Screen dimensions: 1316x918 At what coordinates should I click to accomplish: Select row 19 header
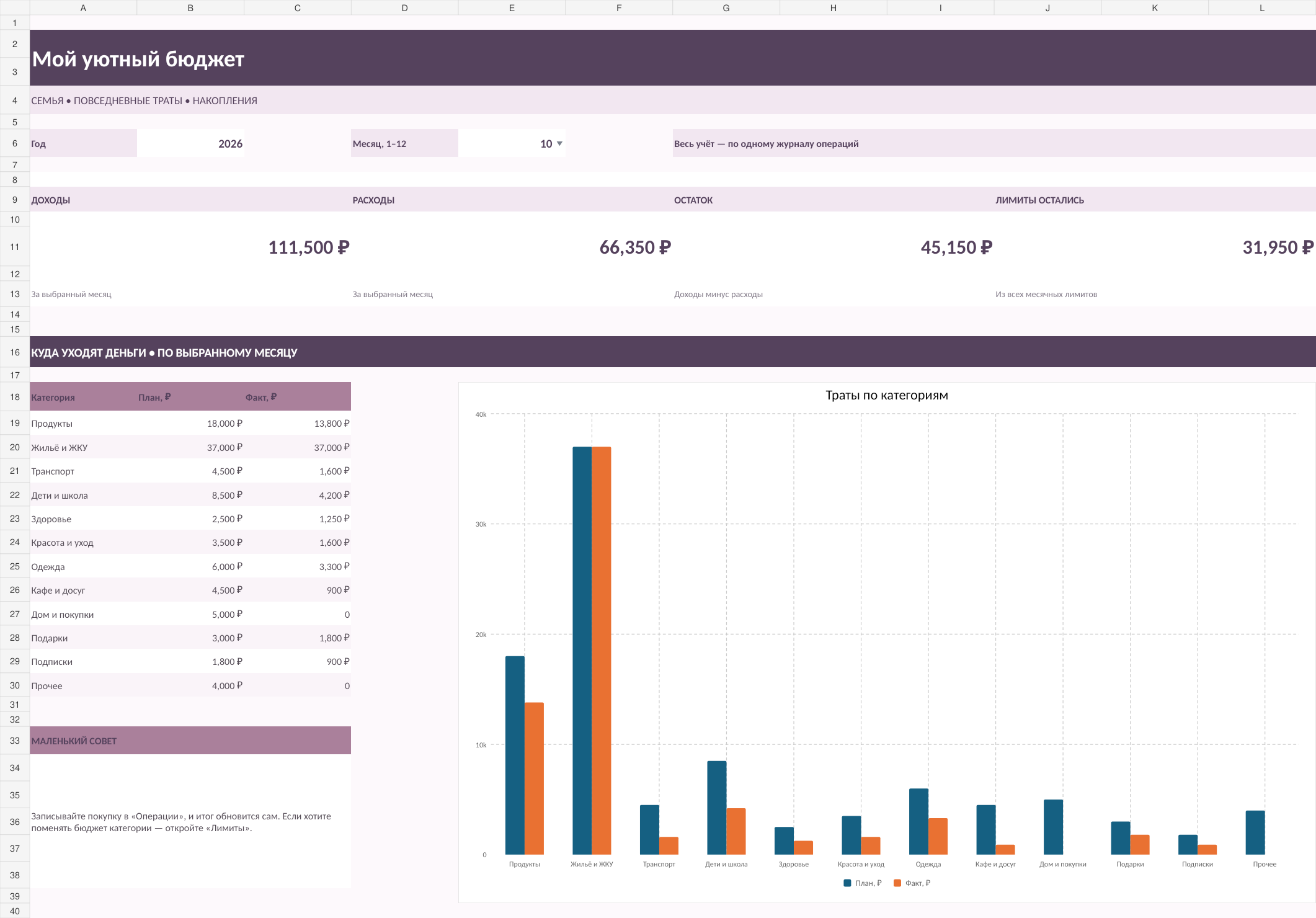pyautogui.click(x=15, y=423)
